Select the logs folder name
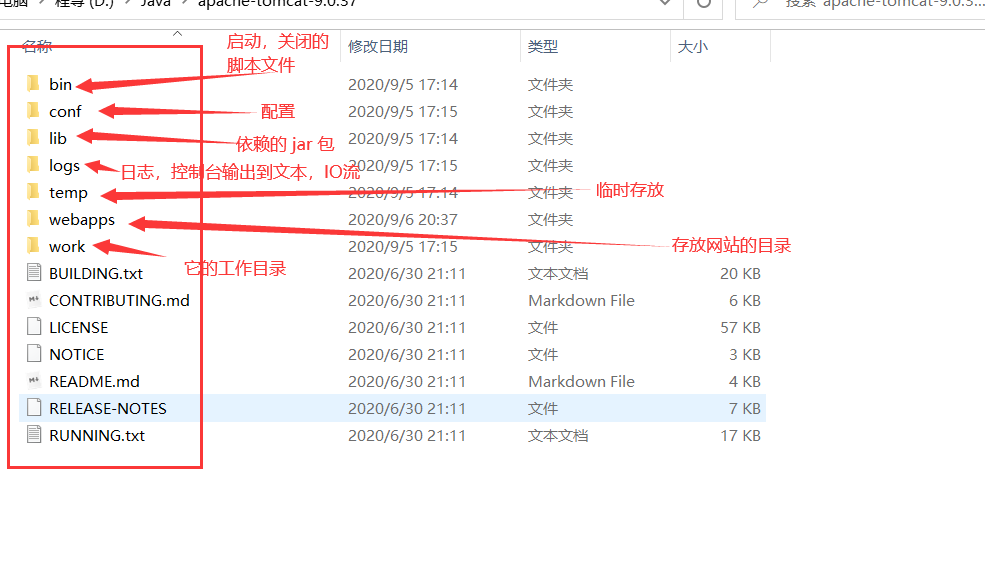 coord(64,166)
